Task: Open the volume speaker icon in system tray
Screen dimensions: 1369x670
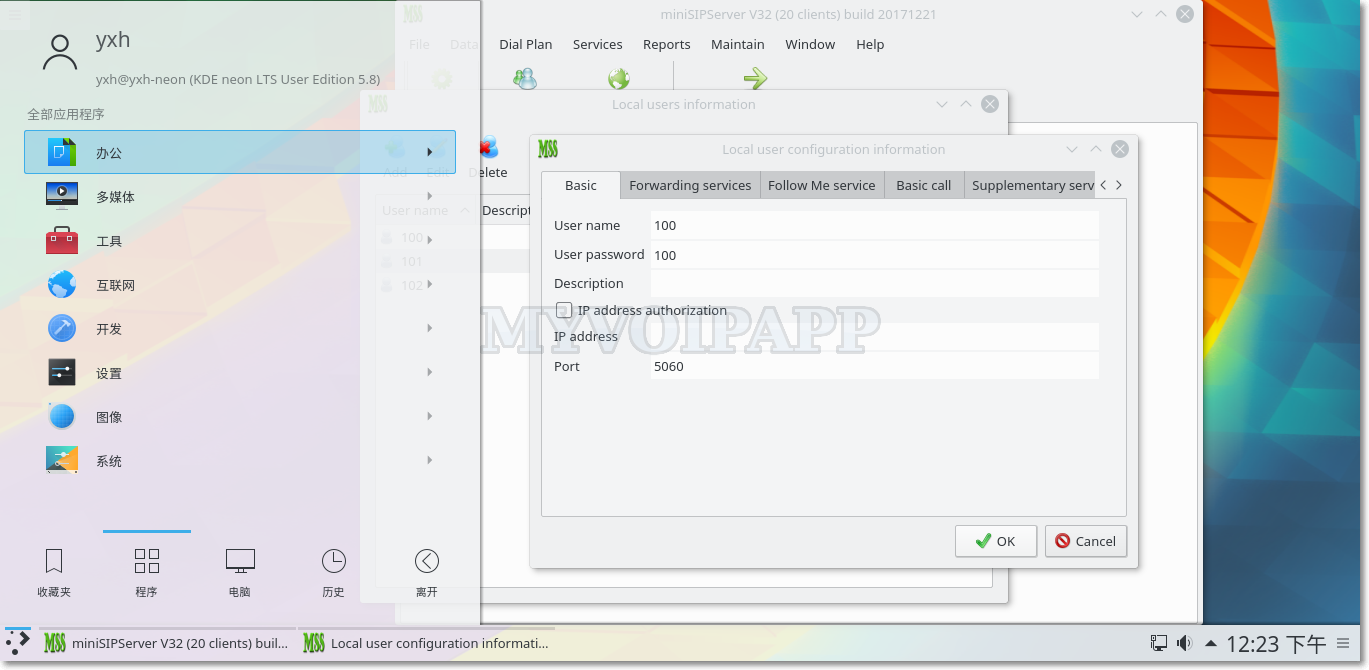Action: 1185,643
